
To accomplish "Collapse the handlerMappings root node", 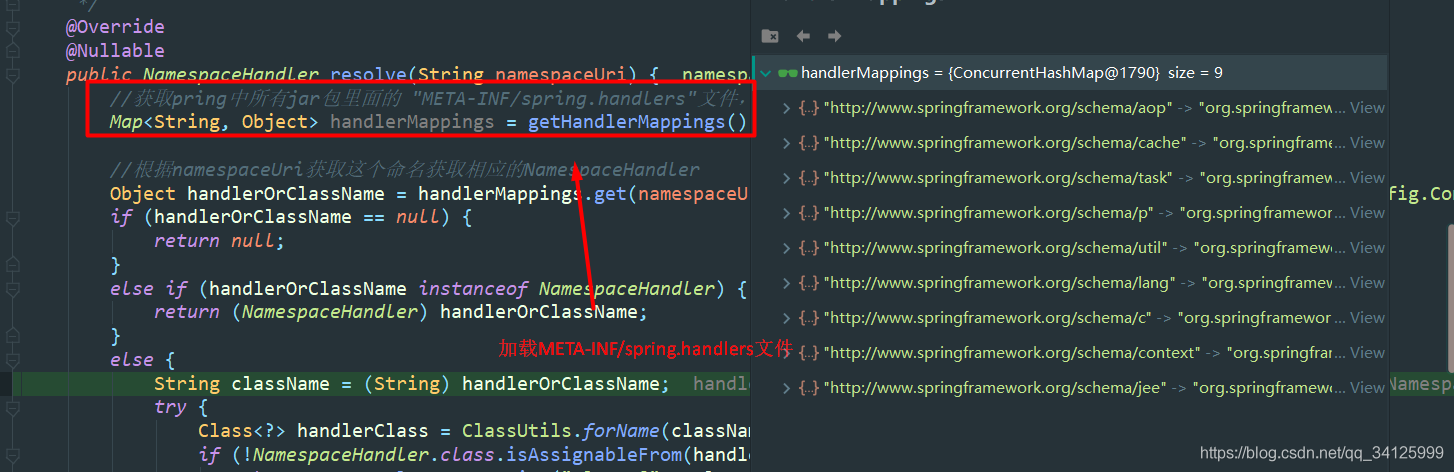I will click(x=765, y=73).
